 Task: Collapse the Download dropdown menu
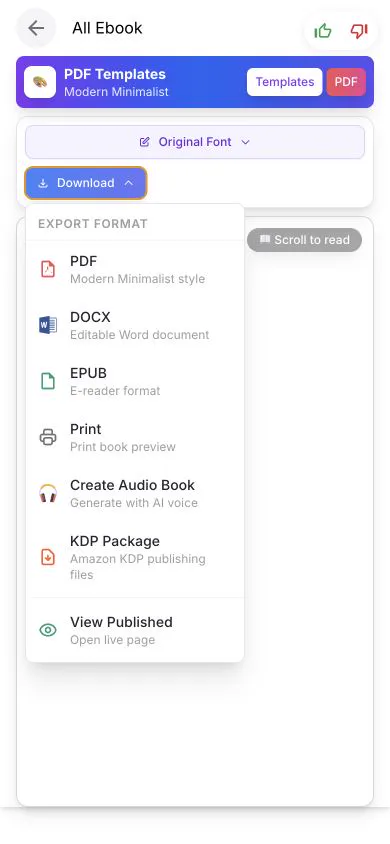coord(86,183)
